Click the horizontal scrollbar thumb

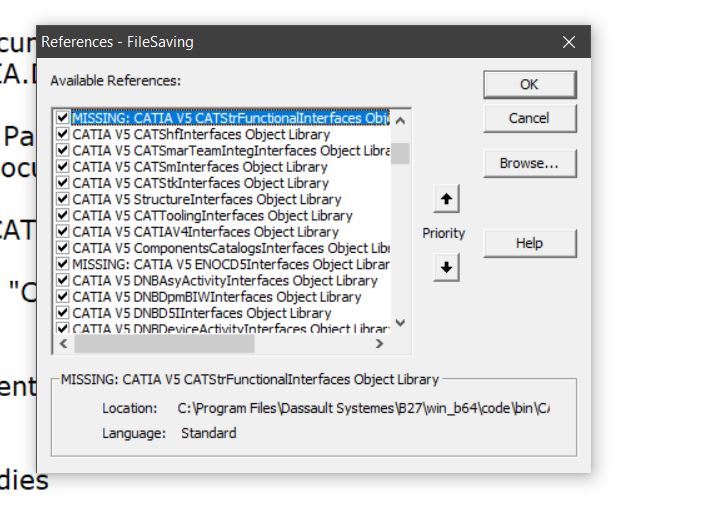pyautogui.click(x=164, y=343)
